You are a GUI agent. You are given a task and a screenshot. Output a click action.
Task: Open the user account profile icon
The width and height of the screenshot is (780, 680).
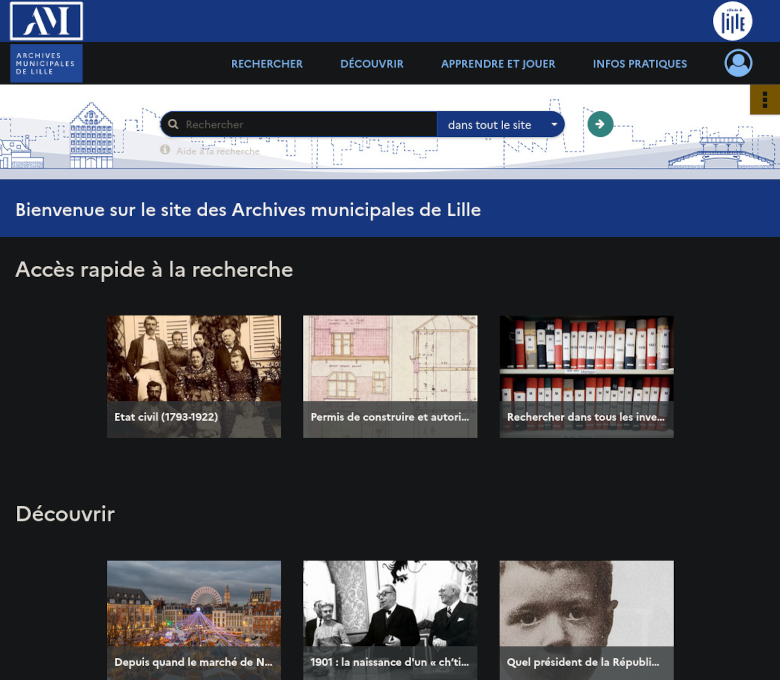click(738, 63)
